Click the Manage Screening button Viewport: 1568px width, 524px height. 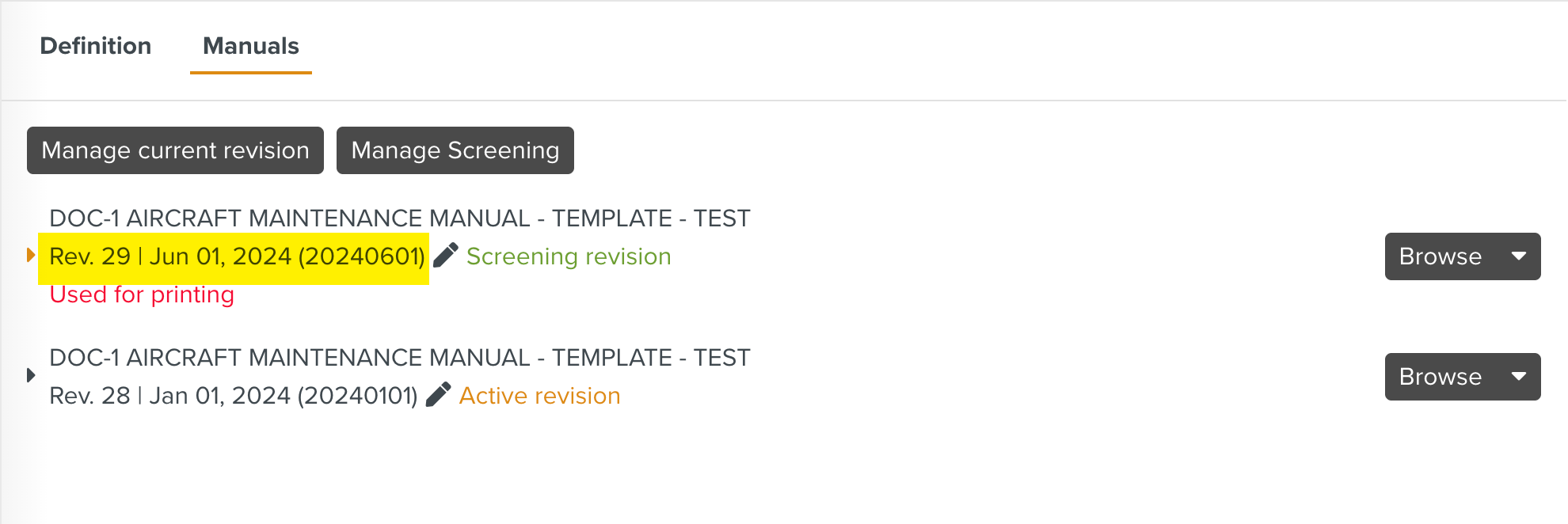pyautogui.click(x=455, y=150)
